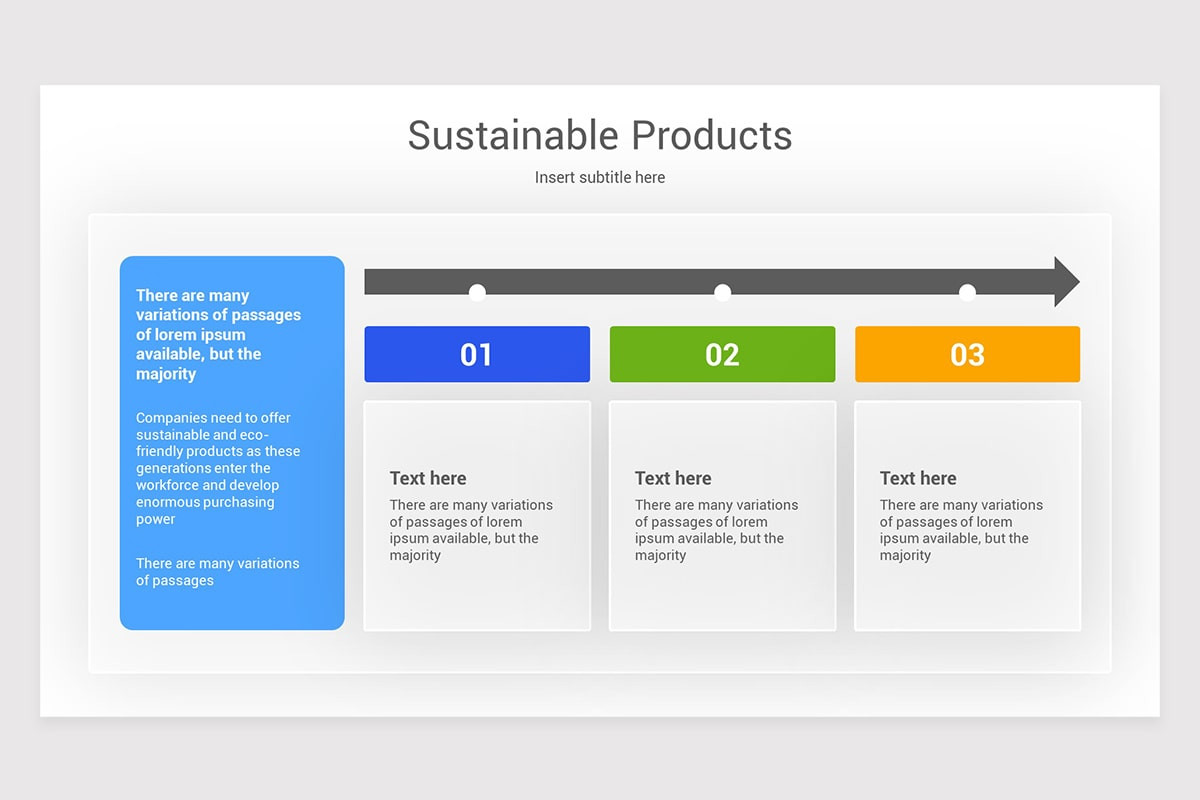Click Text here heading in middle card
Screen dimensions: 1200x800
(672, 478)
